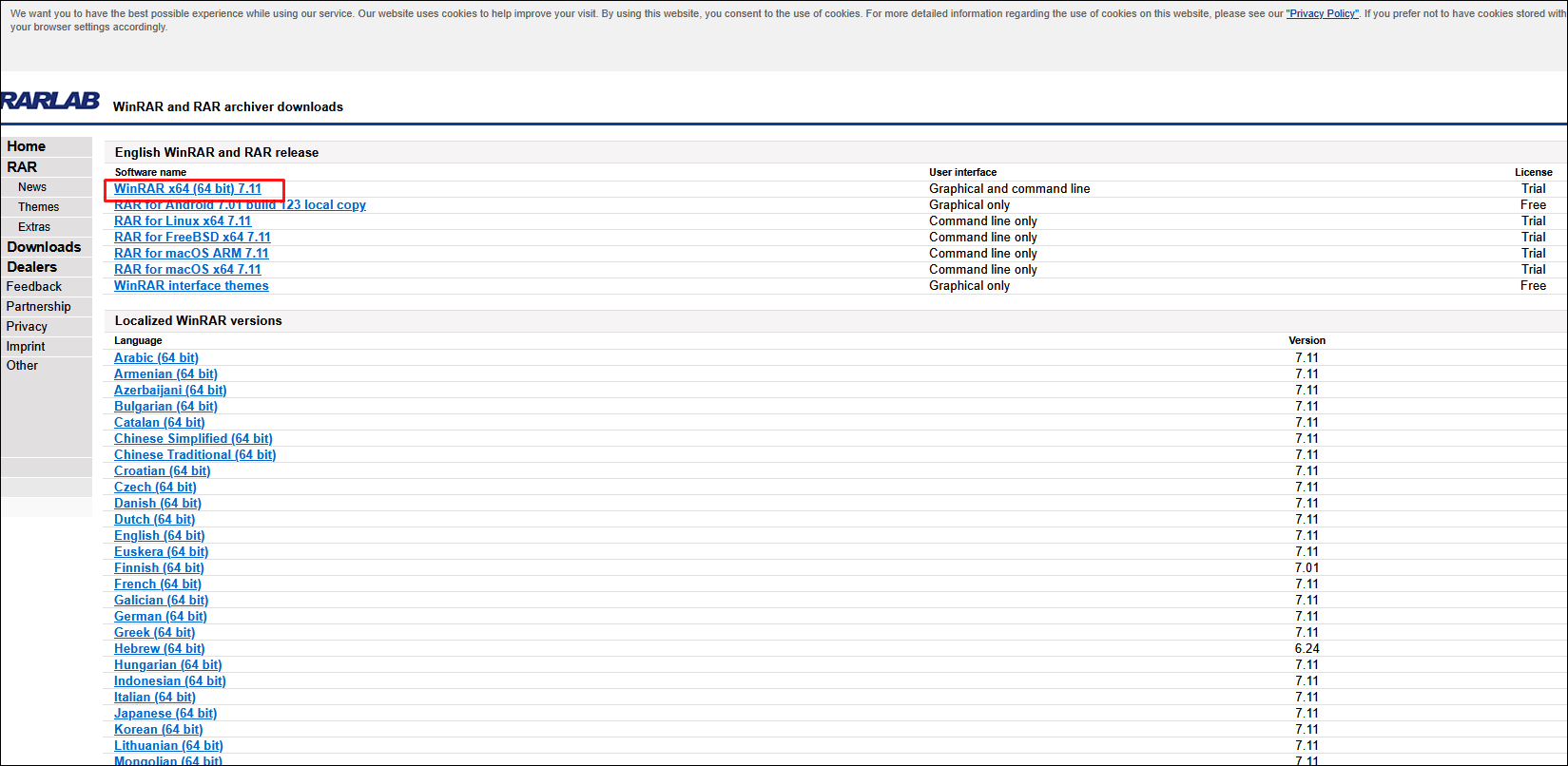Download the Hungarian (64 bit) version
This screenshot has width=1568, height=766.
coord(167,665)
